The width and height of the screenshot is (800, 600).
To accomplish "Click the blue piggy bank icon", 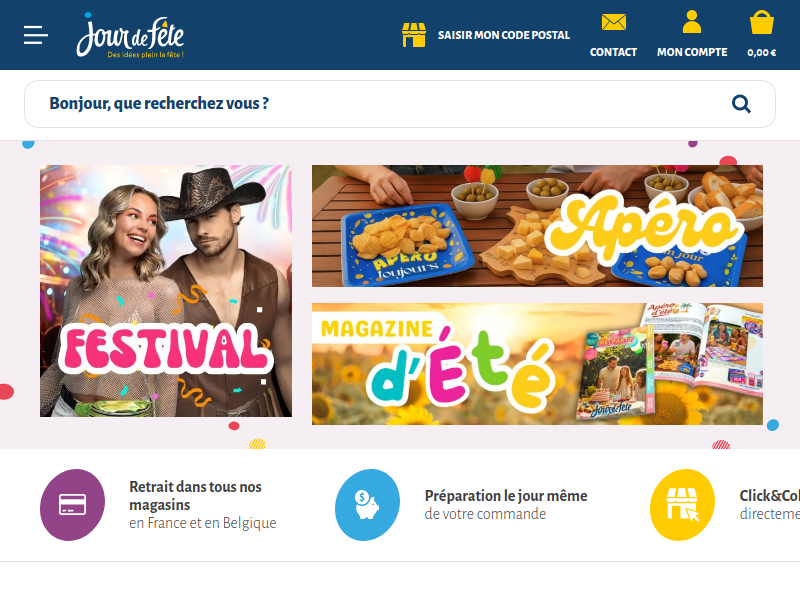I will pos(367,505).
